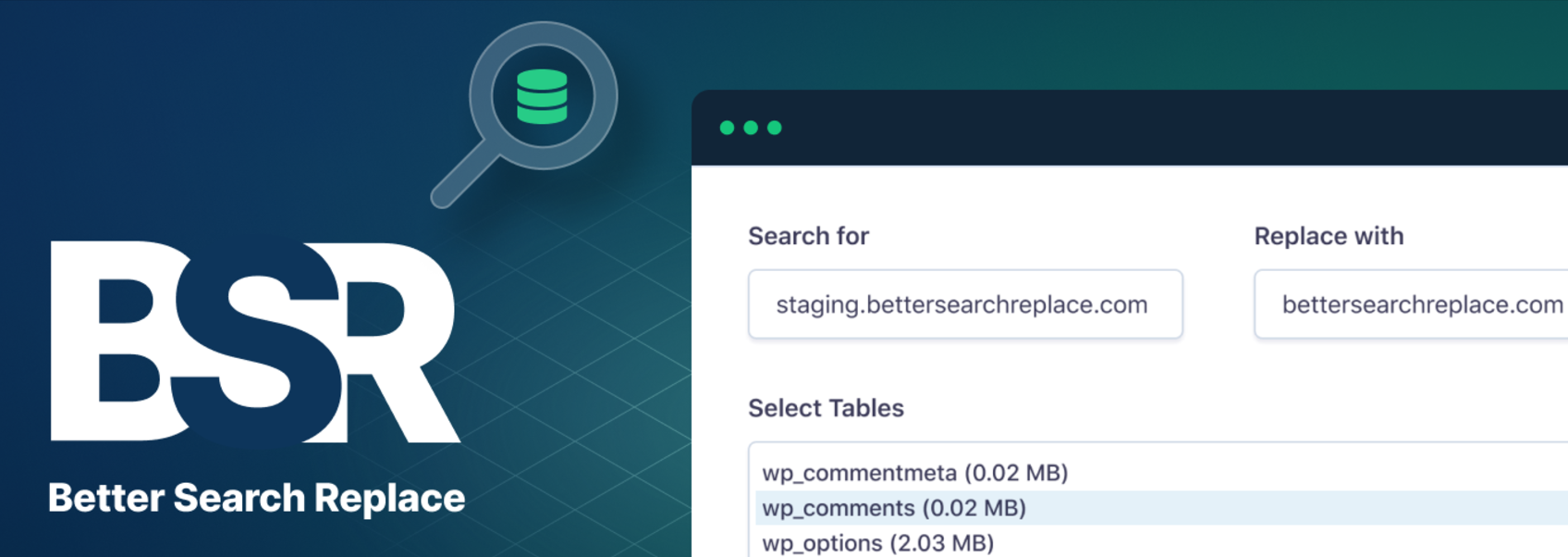The width and height of the screenshot is (1568, 557).
Task: Click the text staging.bettersearchreplace.com
Action: coord(962,304)
